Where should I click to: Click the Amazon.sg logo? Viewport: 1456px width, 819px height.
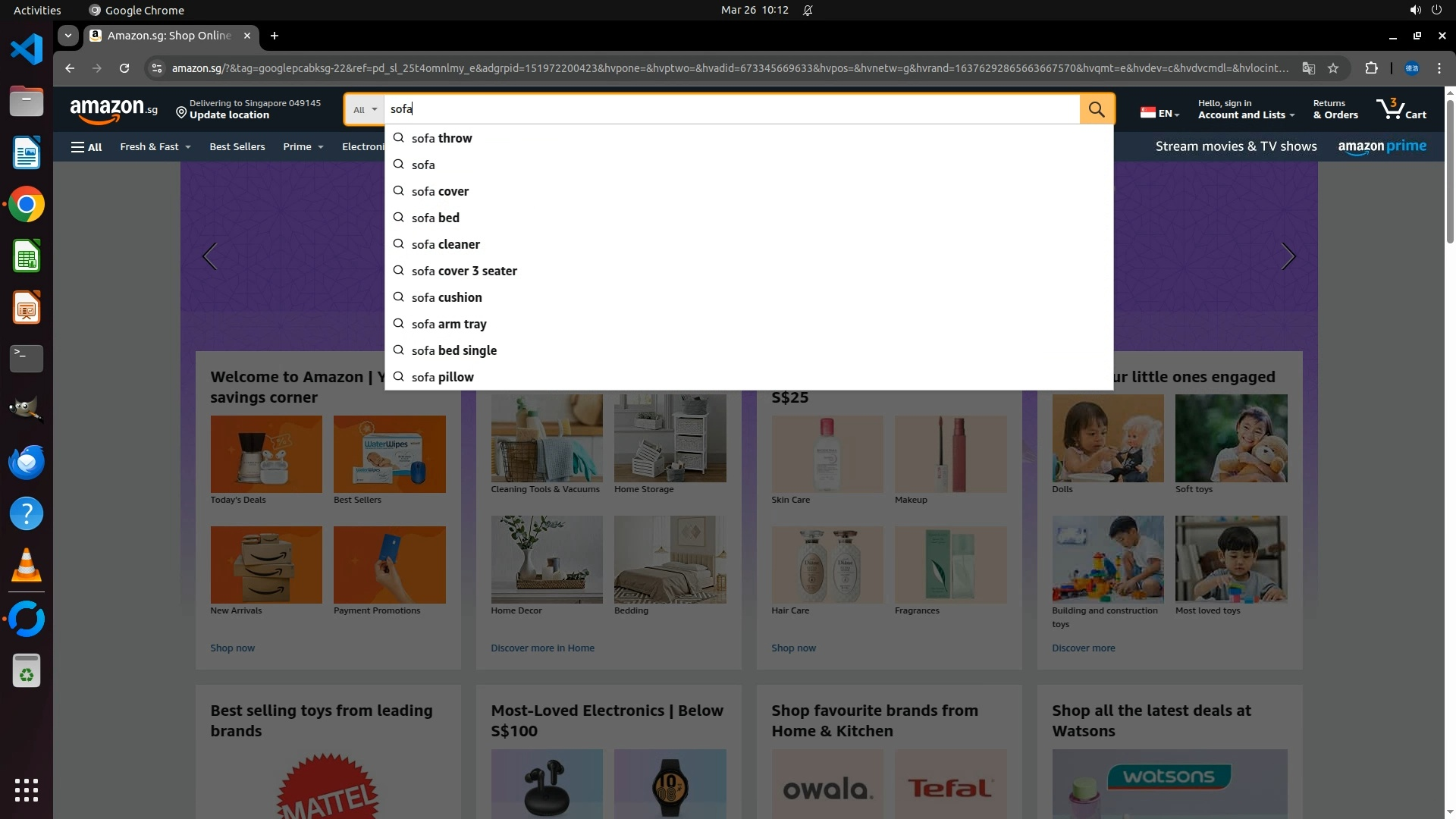(x=114, y=110)
